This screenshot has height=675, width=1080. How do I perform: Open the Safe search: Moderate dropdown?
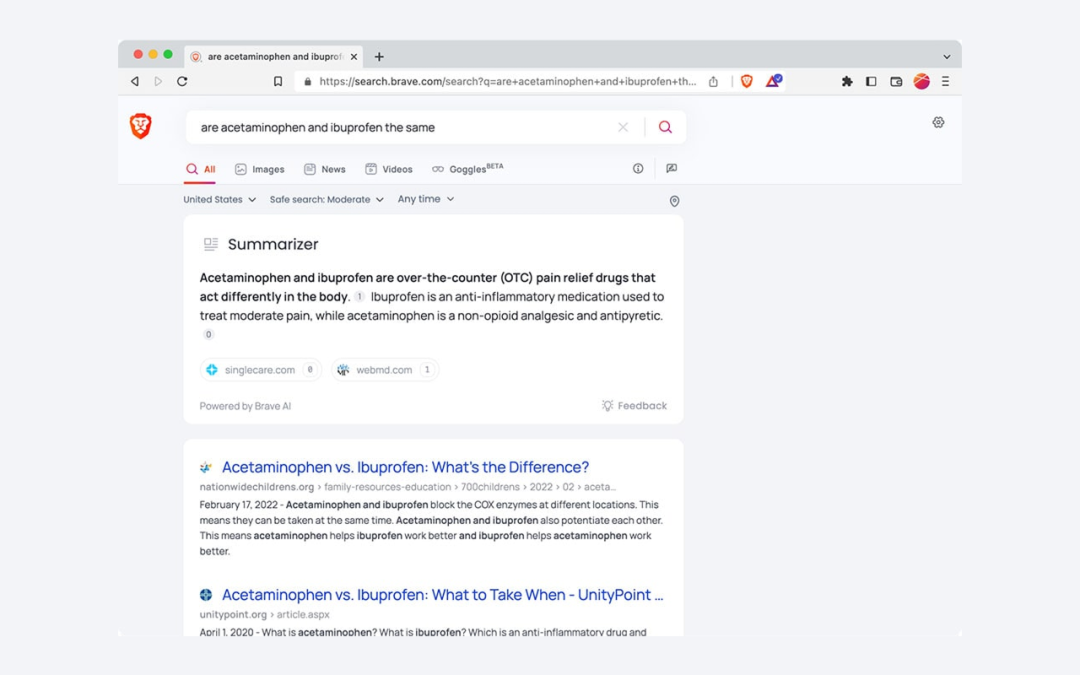click(326, 200)
